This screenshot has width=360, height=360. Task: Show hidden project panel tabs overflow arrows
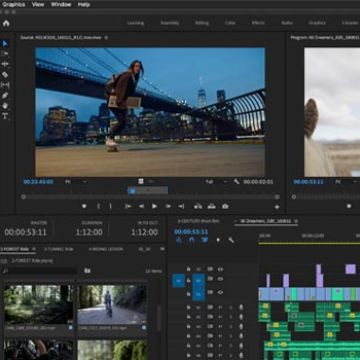162,249
